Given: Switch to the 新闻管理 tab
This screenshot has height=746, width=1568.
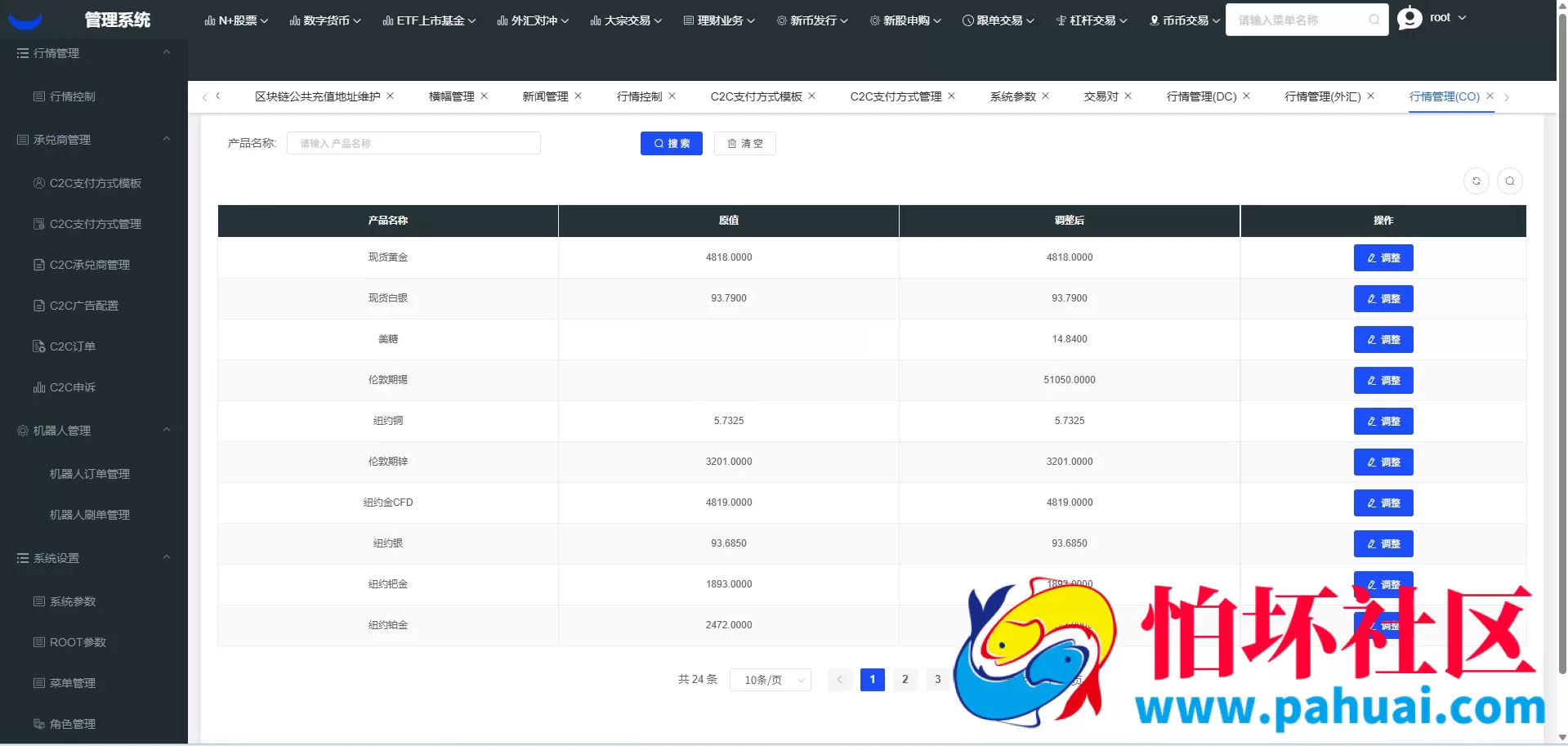Looking at the screenshot, I should (x=545, y=96).
